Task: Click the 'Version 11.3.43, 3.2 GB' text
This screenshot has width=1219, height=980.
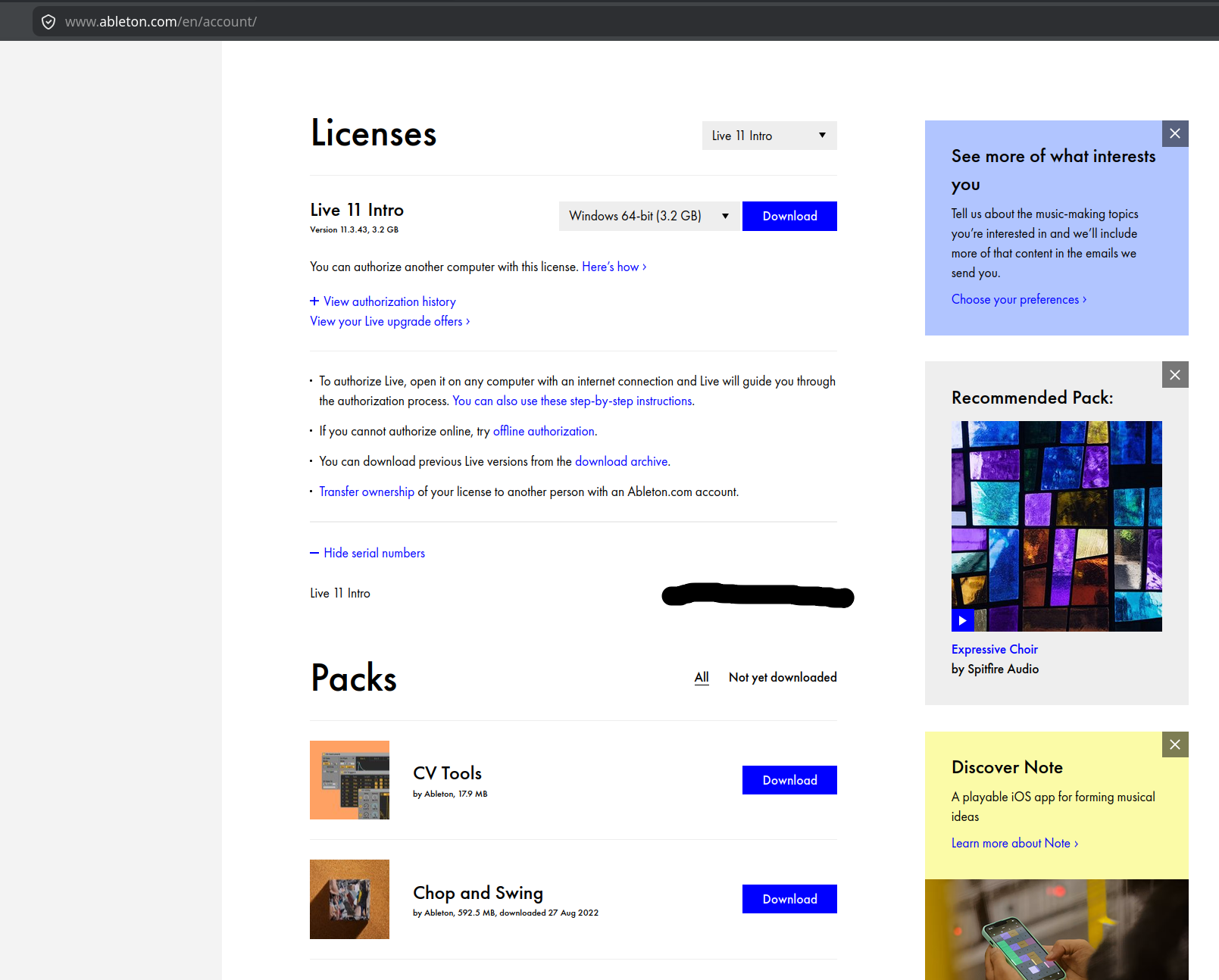Action: coord(354,229)
